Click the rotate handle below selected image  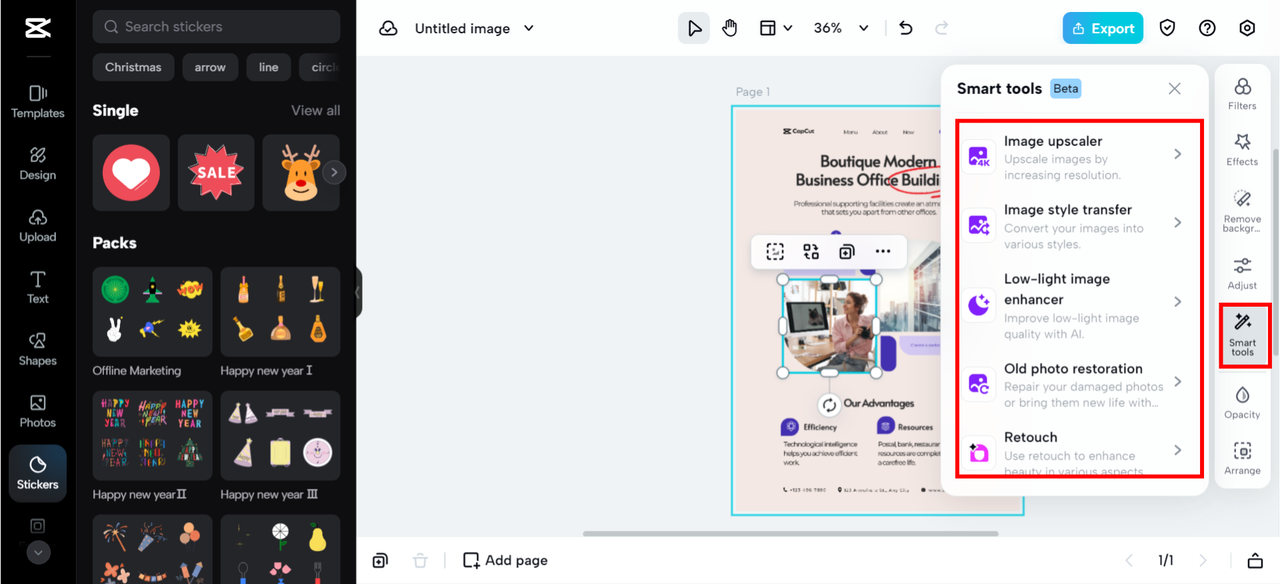(x=829, y=405)
